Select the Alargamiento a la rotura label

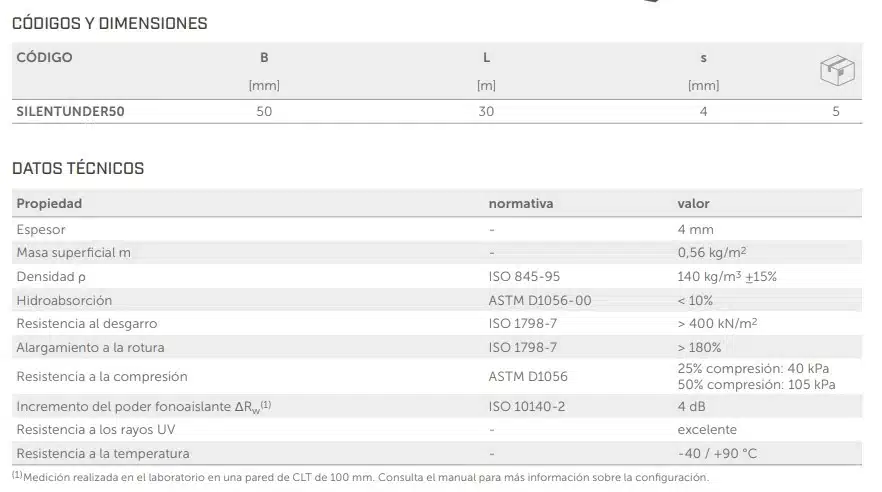90,347
